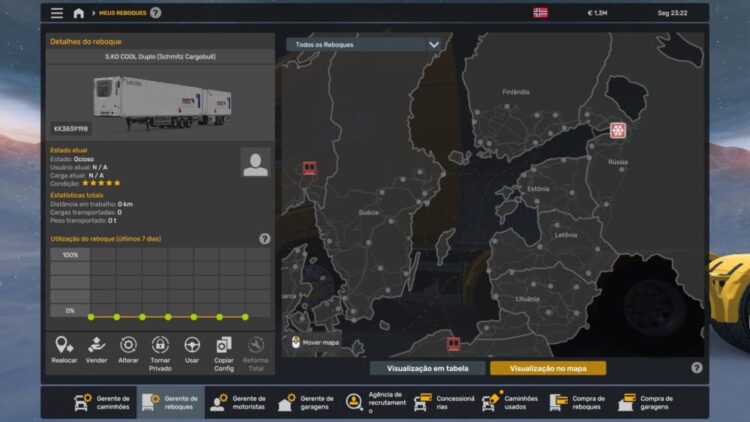Click the first utilization chart data point
The width and height of the screenshot is (750, 422).
(91, 317)
